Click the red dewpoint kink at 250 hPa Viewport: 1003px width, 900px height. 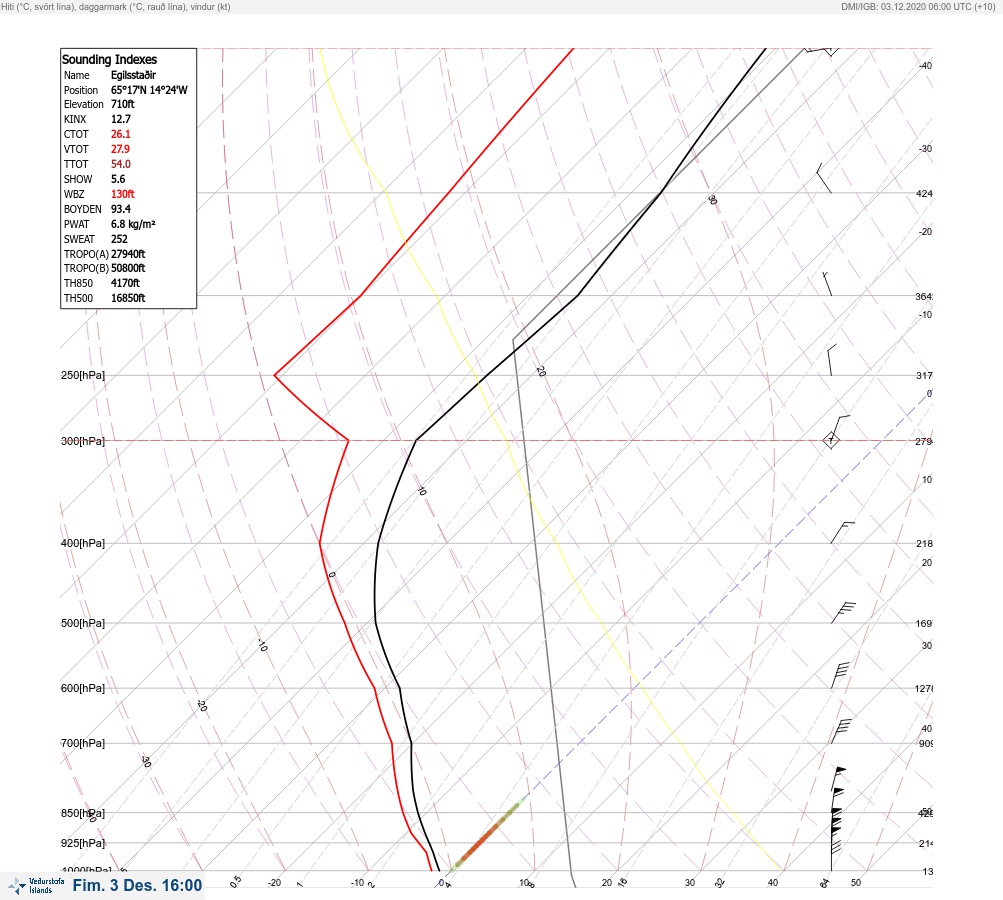coord(275,375)
